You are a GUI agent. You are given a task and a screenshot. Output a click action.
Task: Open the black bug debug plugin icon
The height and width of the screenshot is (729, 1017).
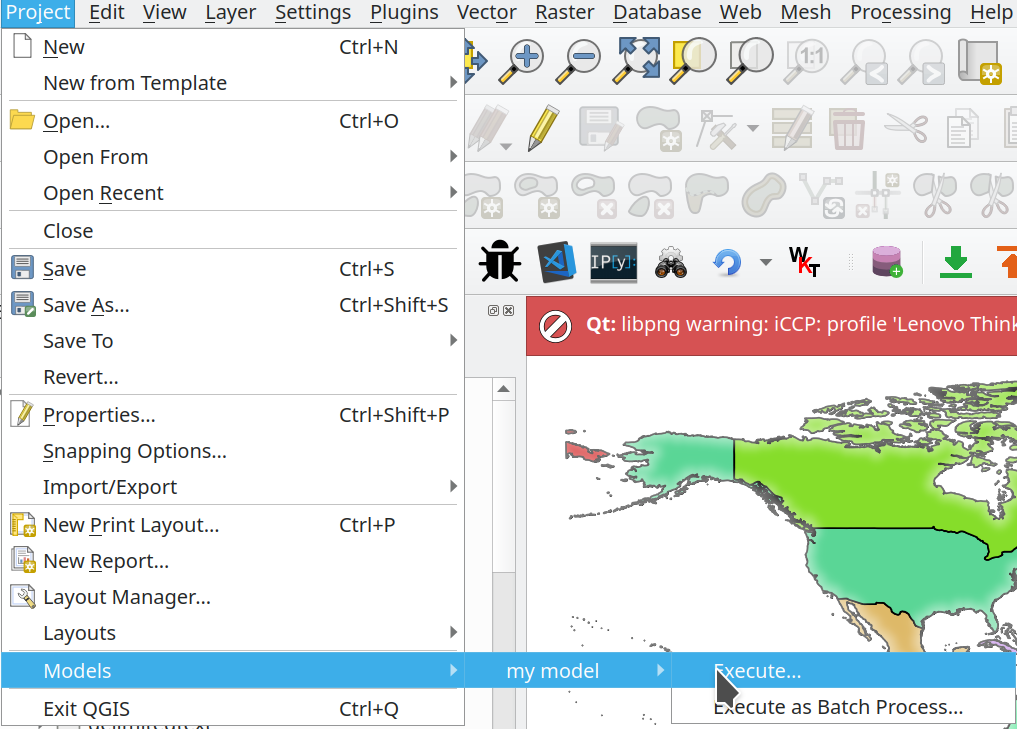[499, 262]
